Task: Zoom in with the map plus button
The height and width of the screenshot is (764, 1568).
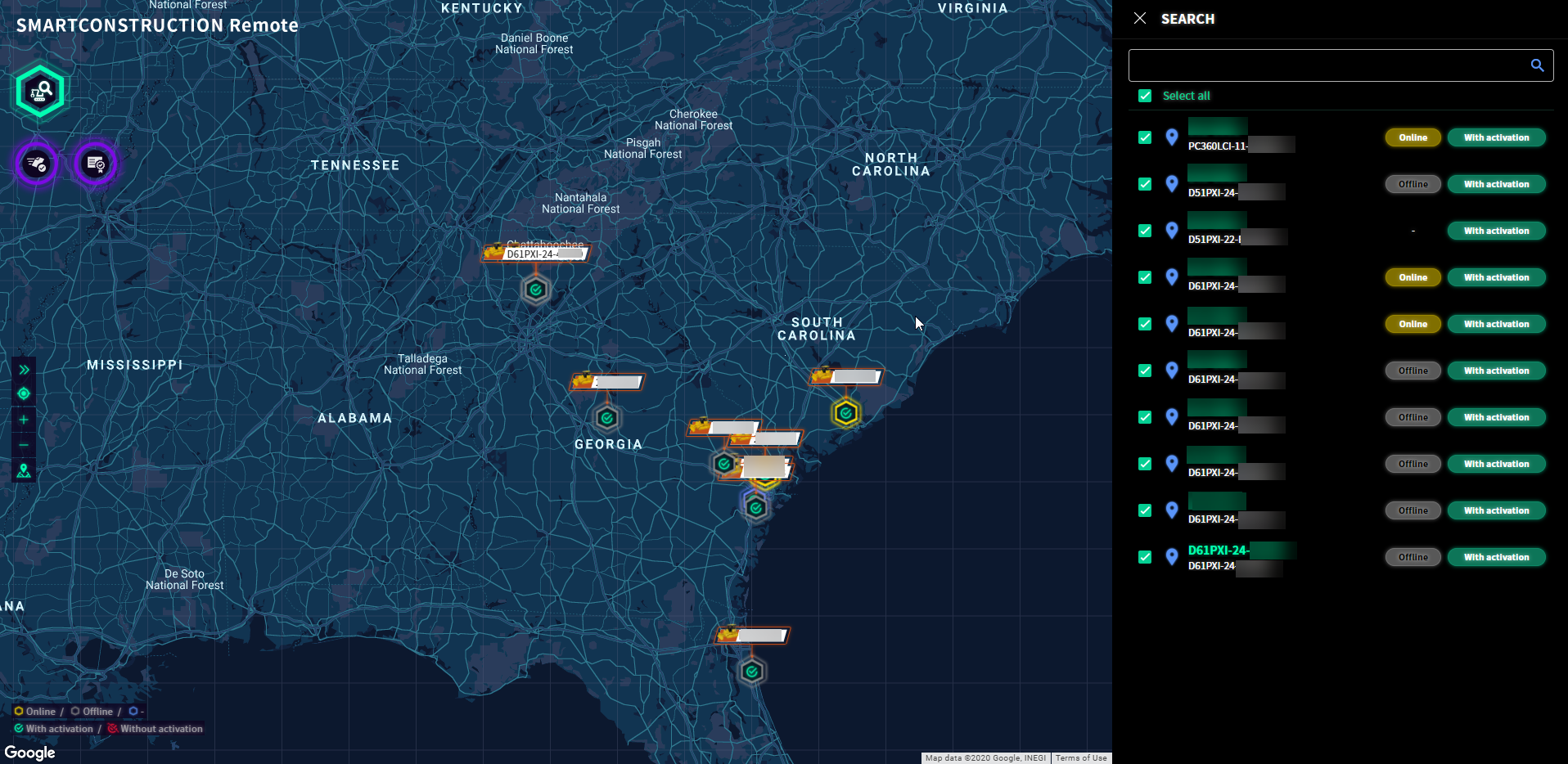Action: pyautogui.click(x=24, y=420)
